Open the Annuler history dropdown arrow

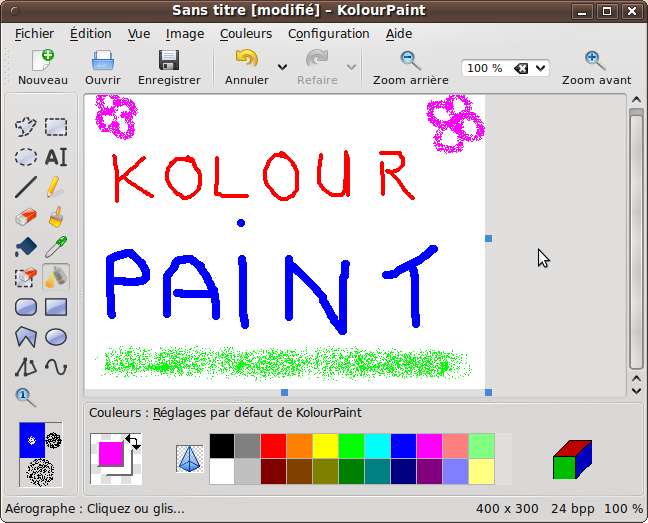coord(283,68)
